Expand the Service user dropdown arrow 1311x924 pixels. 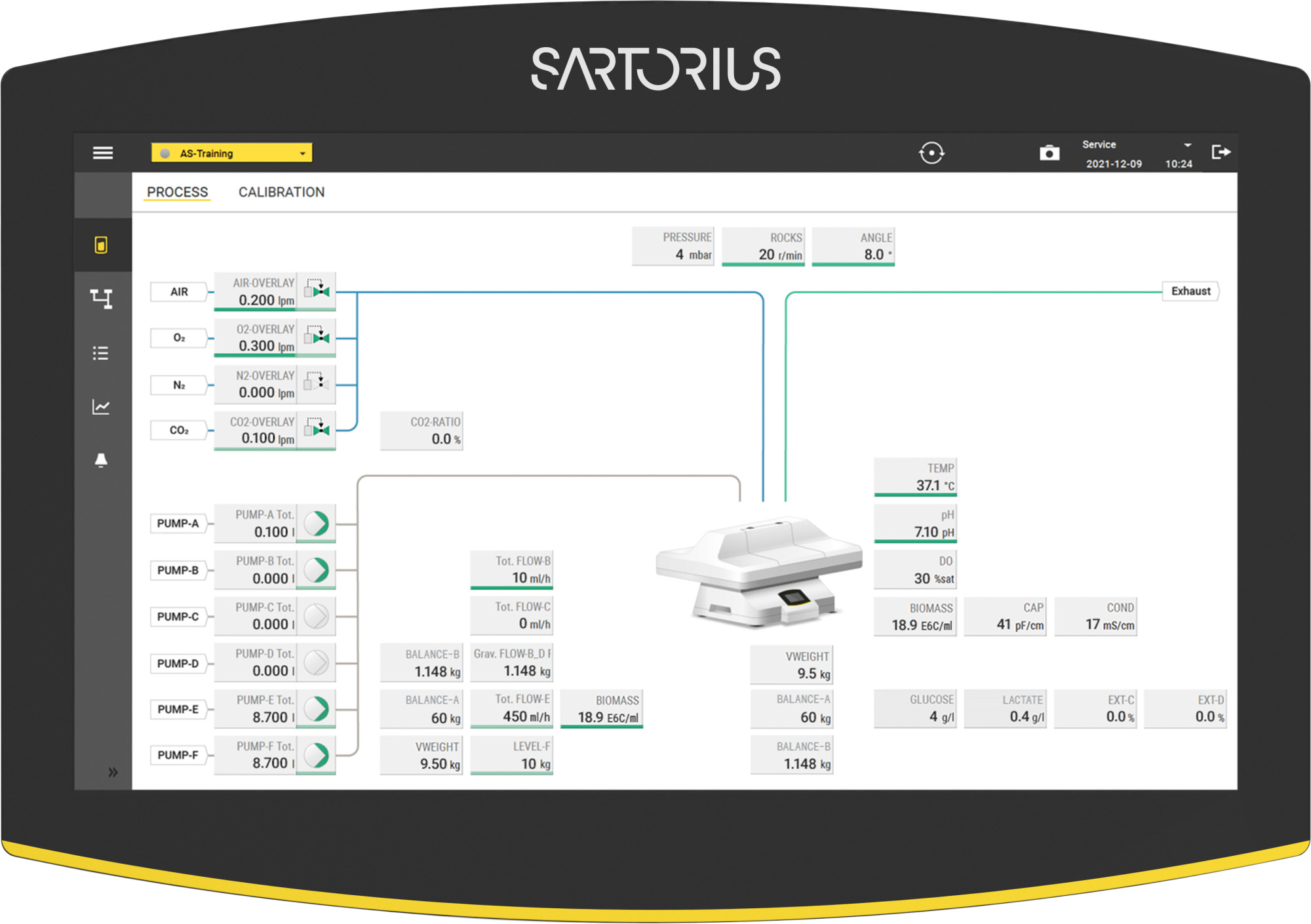1187,145
